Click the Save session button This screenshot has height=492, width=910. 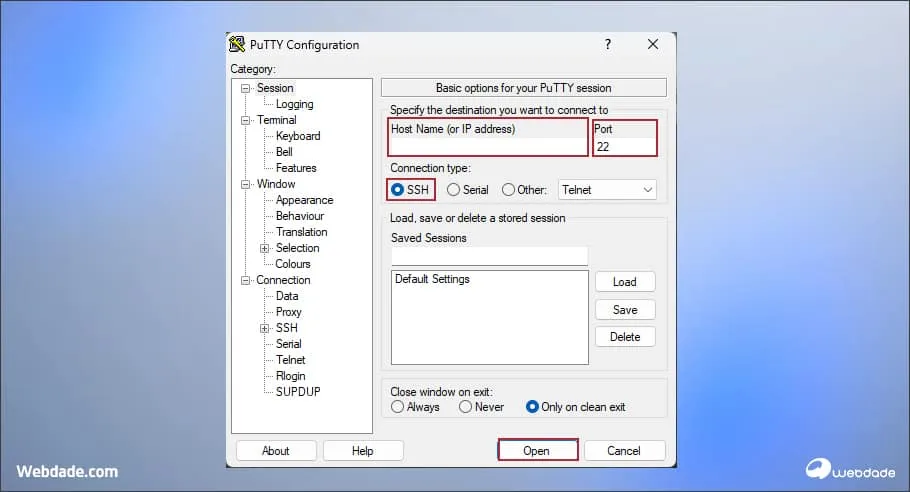coord(624,310)
